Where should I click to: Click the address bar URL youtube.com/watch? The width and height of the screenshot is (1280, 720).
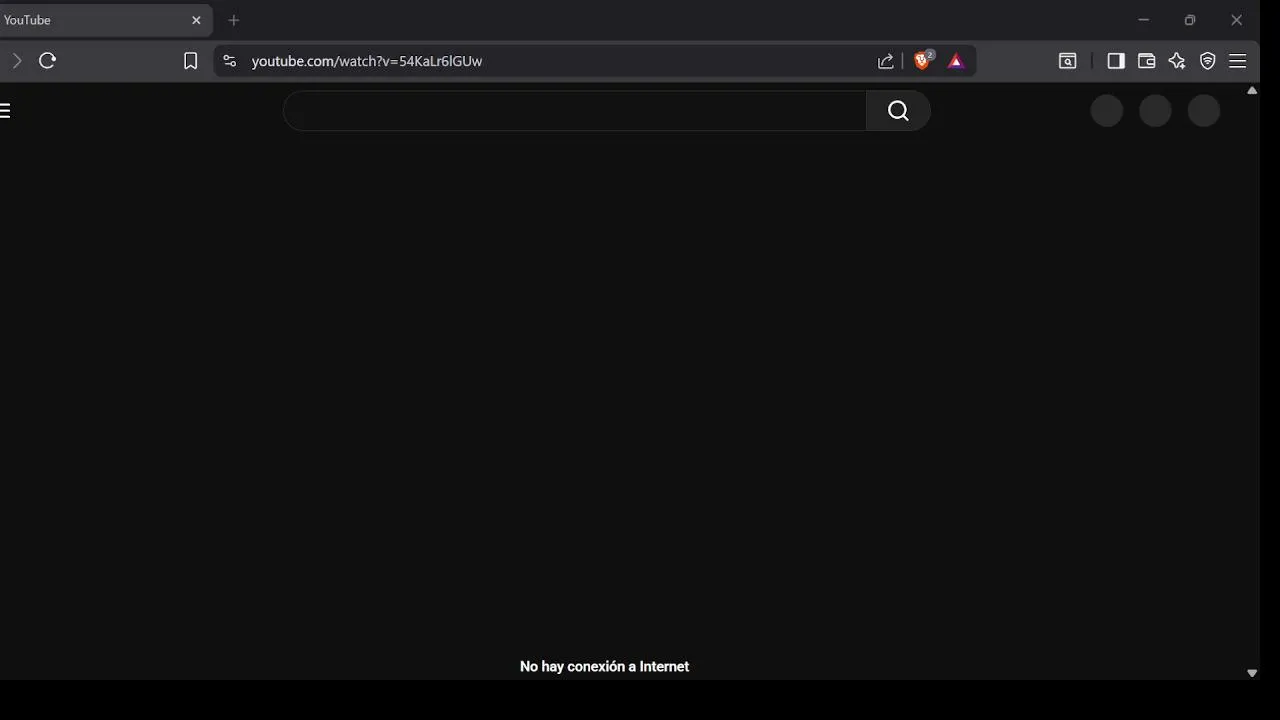tap(366, 61)
